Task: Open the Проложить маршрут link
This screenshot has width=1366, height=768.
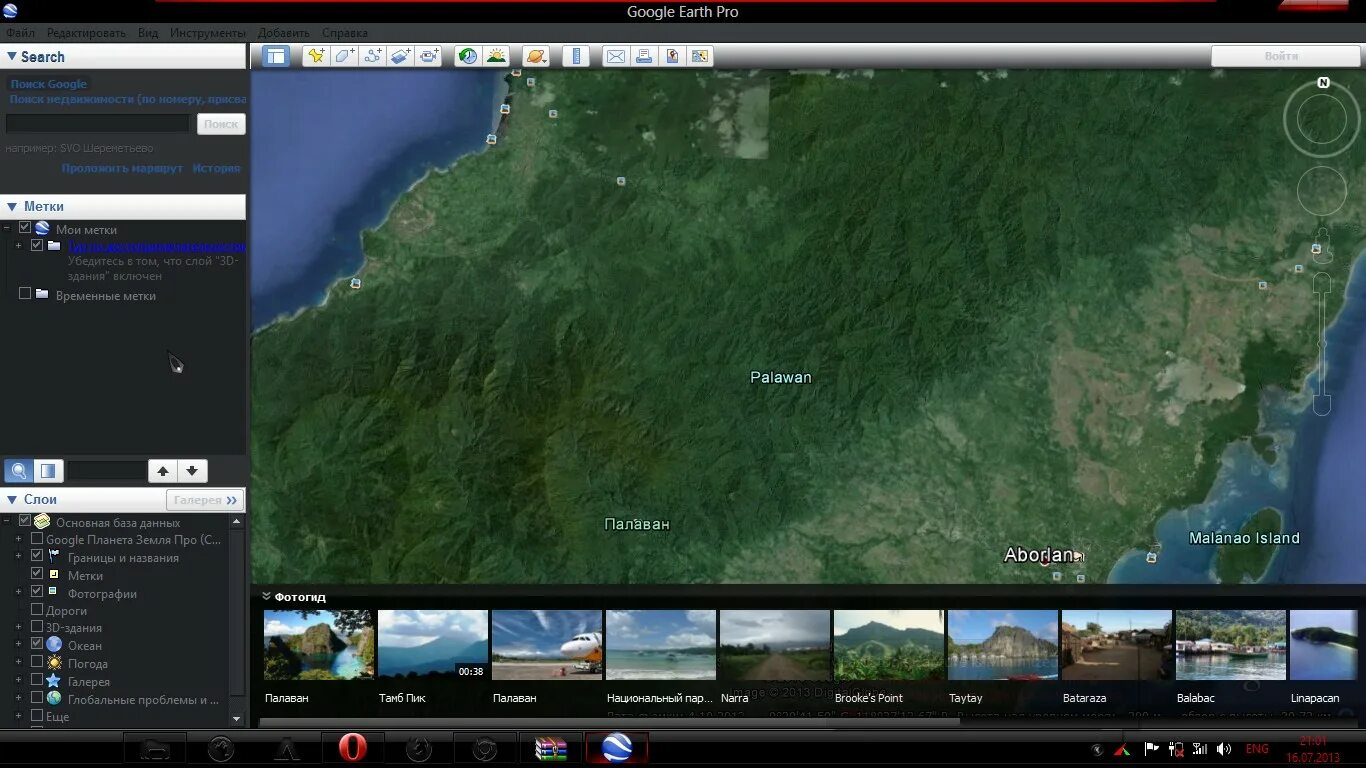Action: tap(122, 168)
